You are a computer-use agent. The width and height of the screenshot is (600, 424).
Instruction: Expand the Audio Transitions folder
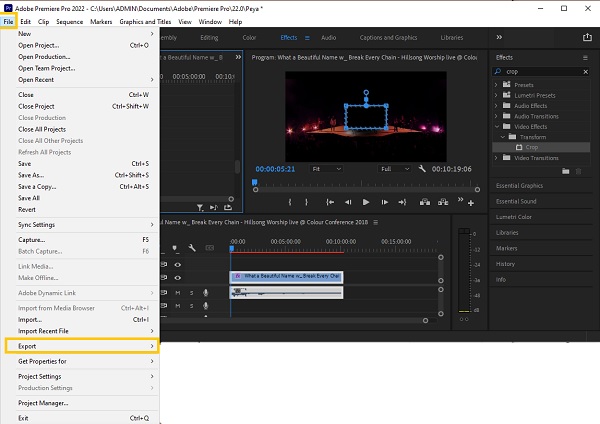[496, 116]
